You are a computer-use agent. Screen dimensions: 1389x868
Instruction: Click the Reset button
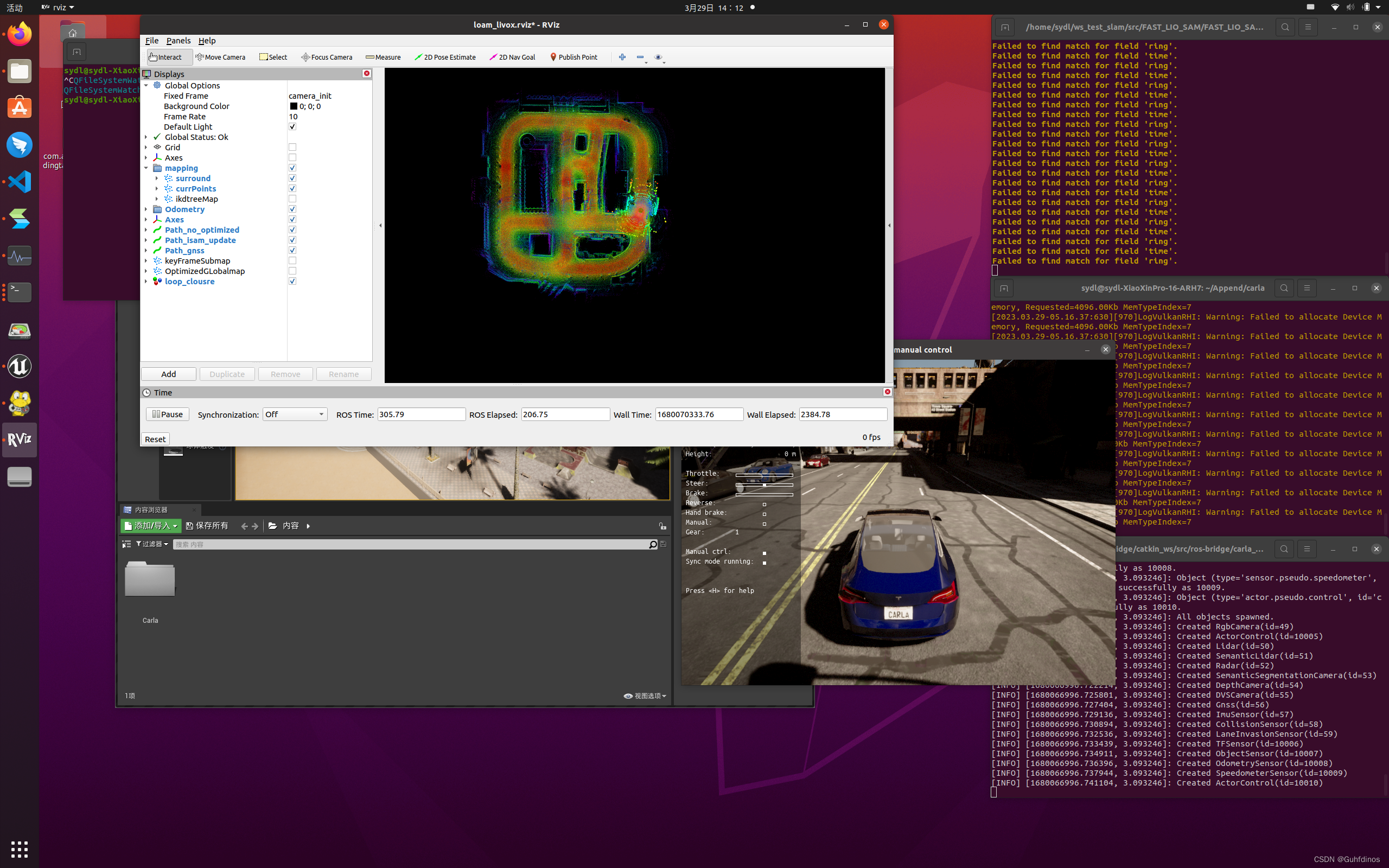pyautogui.click(x=155, y=439)
